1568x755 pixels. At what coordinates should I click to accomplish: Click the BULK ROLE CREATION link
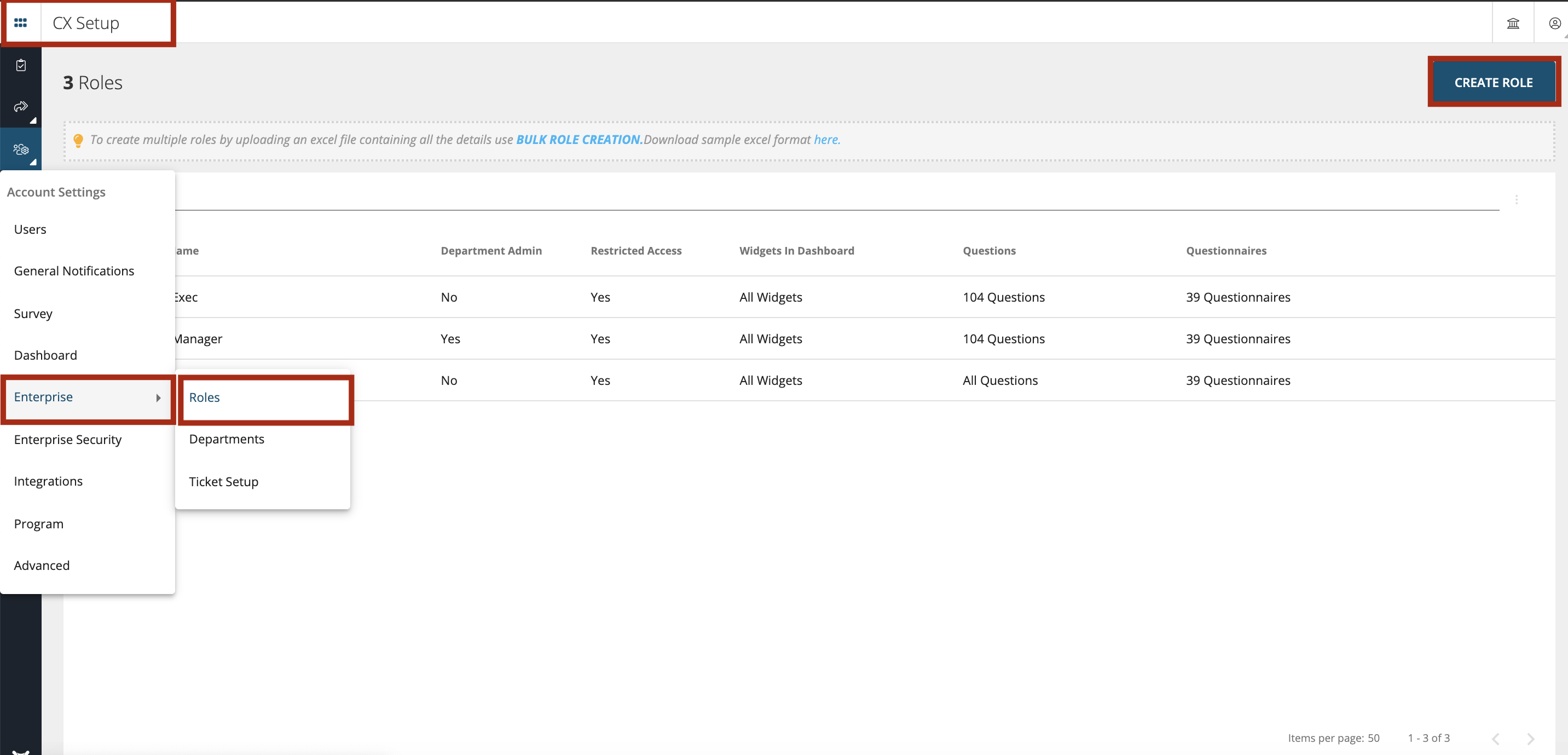578,140
